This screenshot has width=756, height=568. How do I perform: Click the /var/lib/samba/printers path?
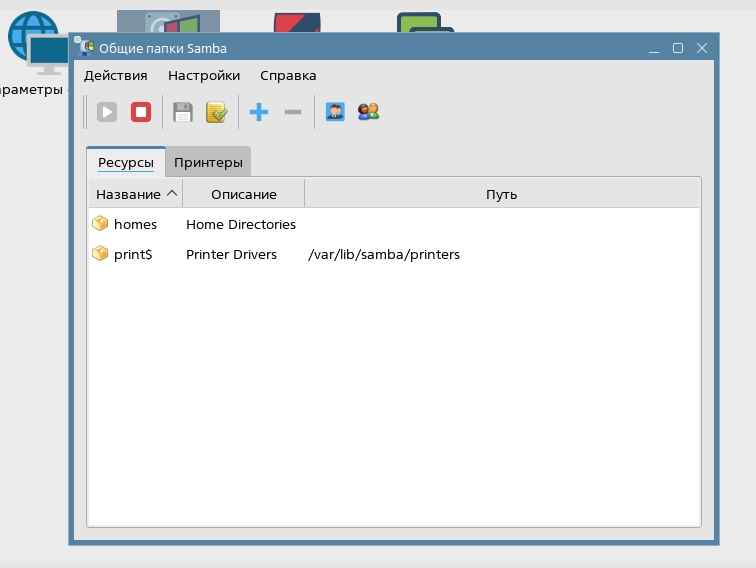[384, 255]
